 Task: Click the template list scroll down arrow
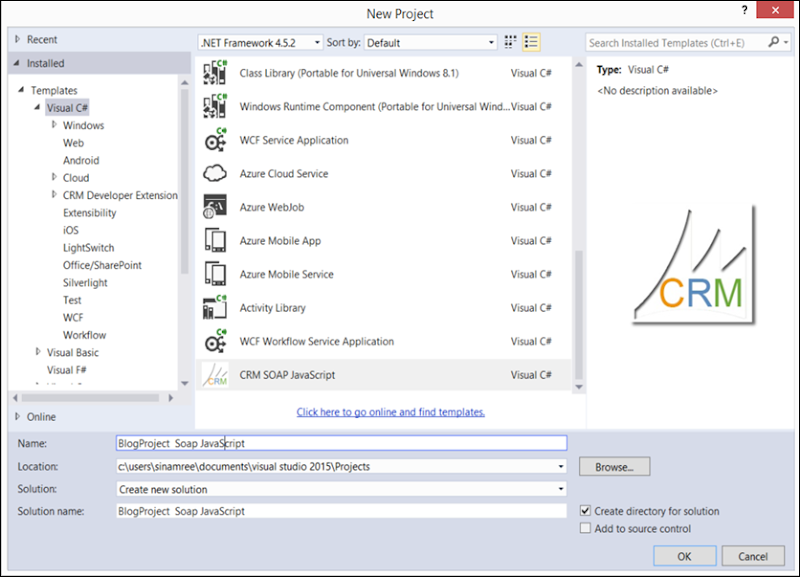coord(579,387)
